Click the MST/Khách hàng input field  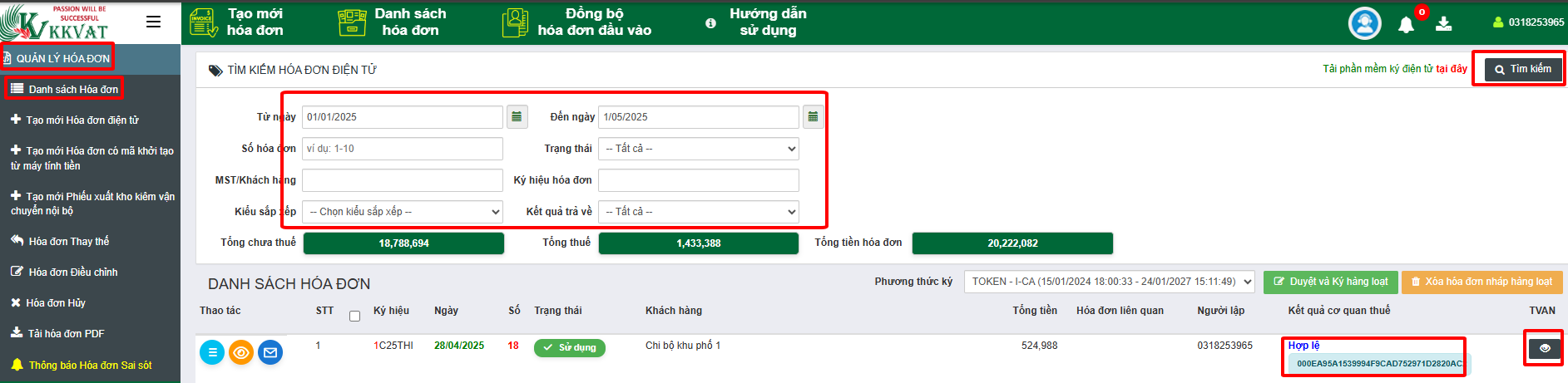coord(403,180)
